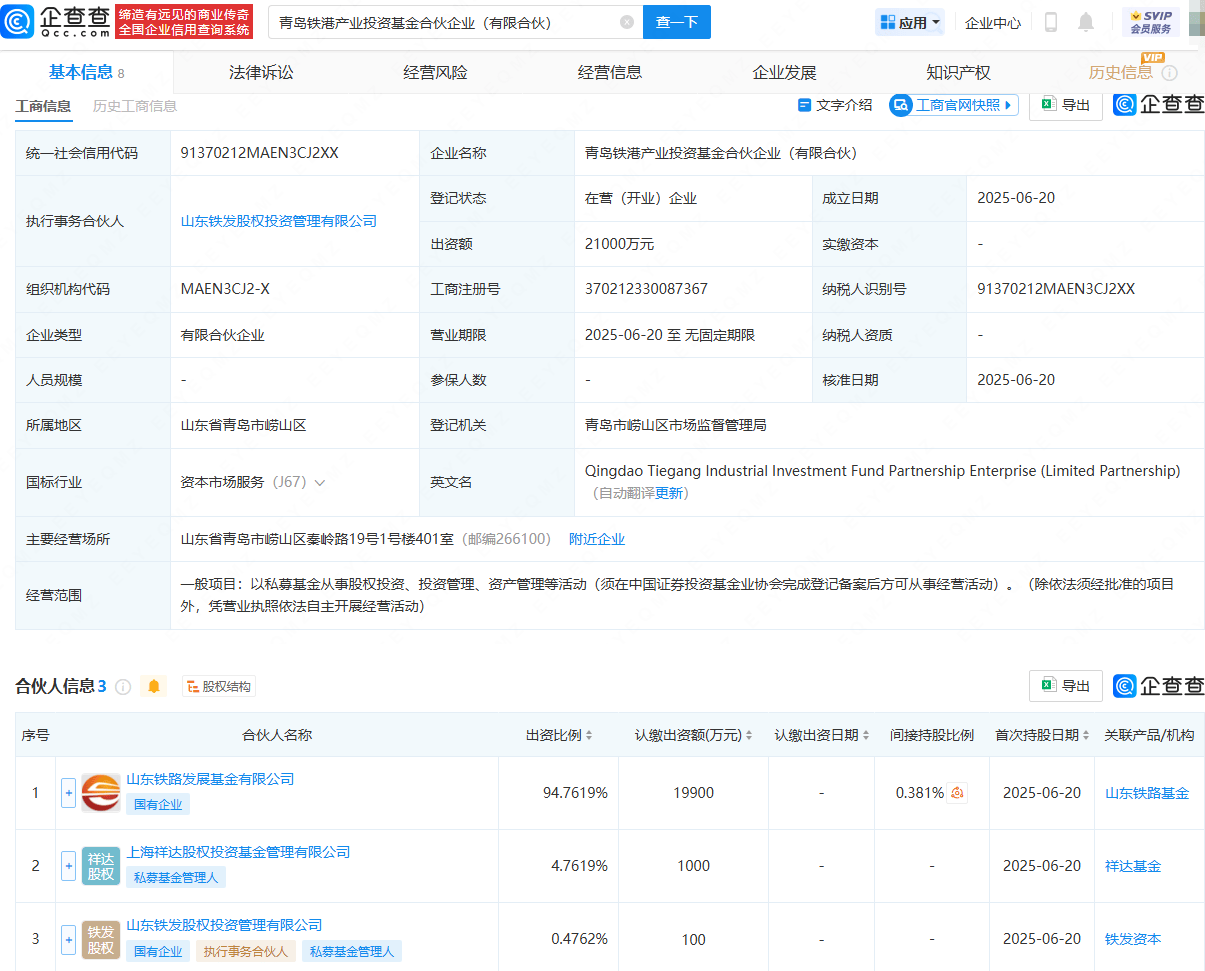This screenshot has width=1205, height=971.
Task: Click the 文字介绍 icon button
Action: 835,105
